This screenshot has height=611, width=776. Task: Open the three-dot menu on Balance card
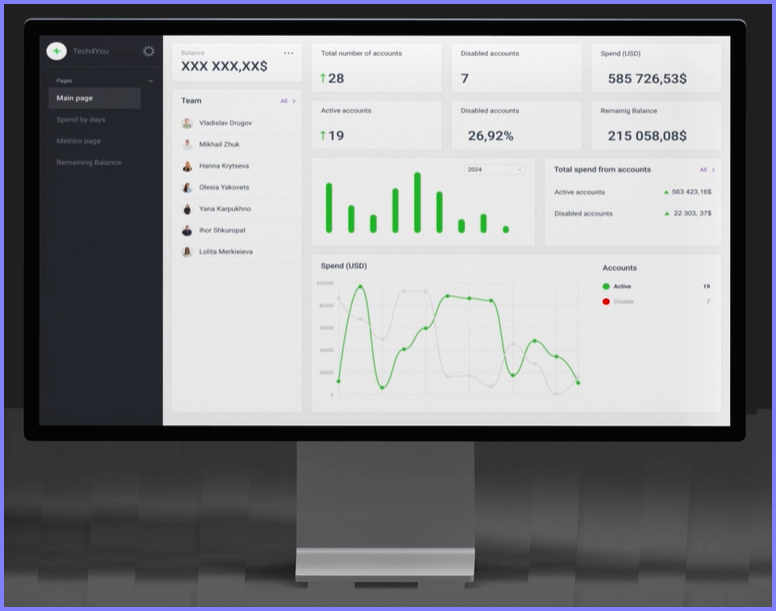point(289,53)
